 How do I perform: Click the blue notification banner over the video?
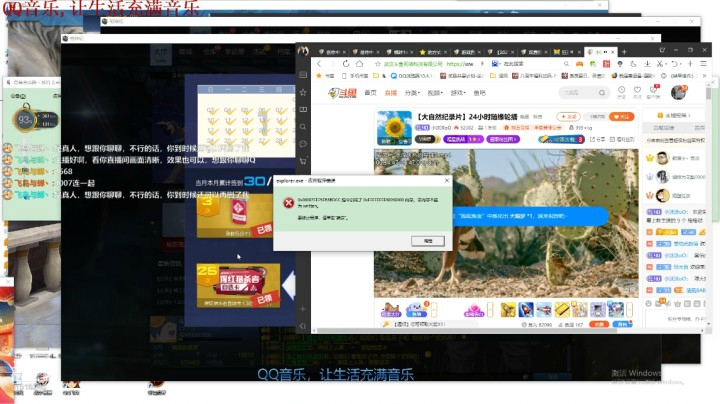(x=529, y=216)
